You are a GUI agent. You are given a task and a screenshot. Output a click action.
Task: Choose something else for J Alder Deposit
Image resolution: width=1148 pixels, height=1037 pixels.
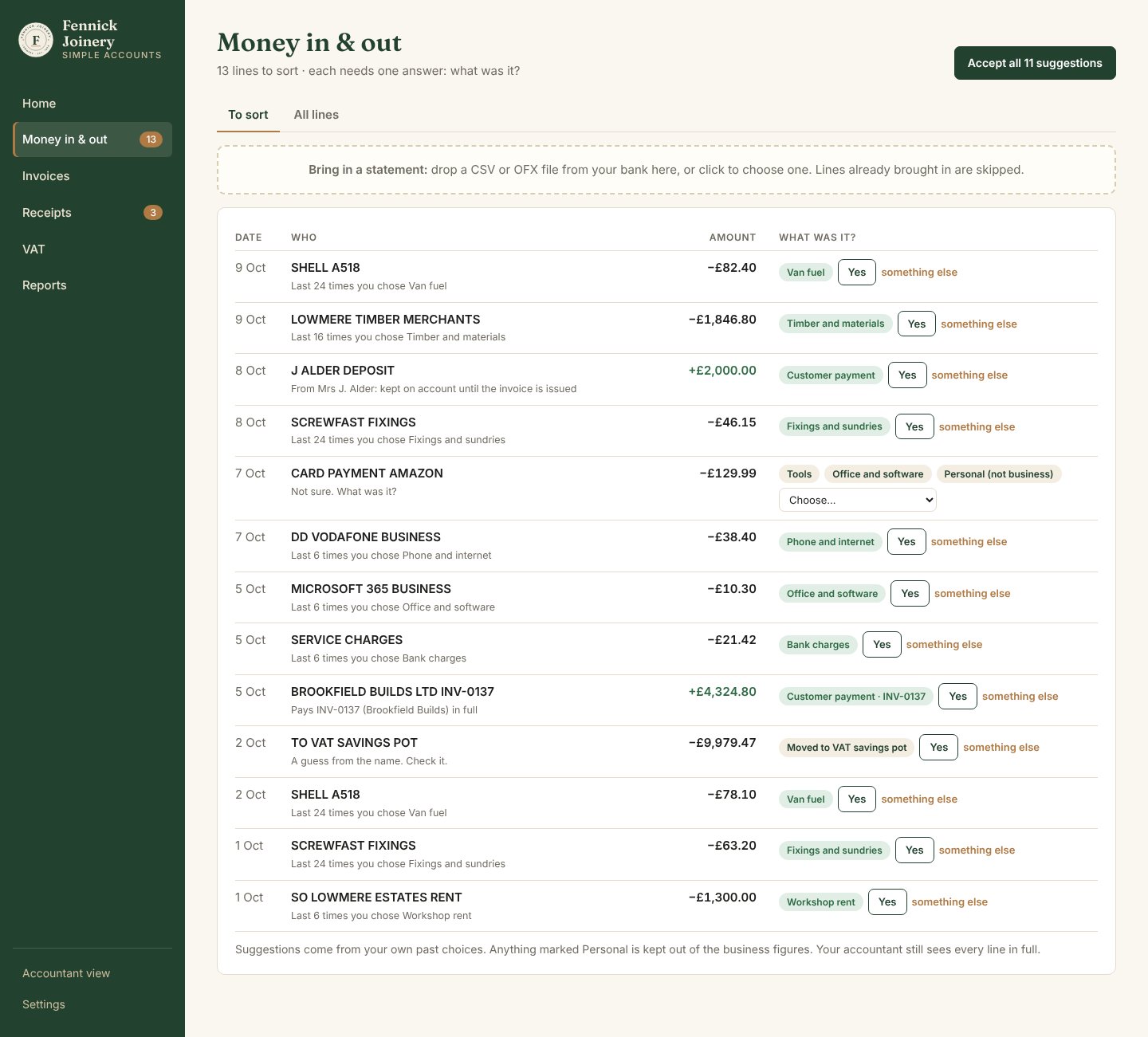point(969,375)
